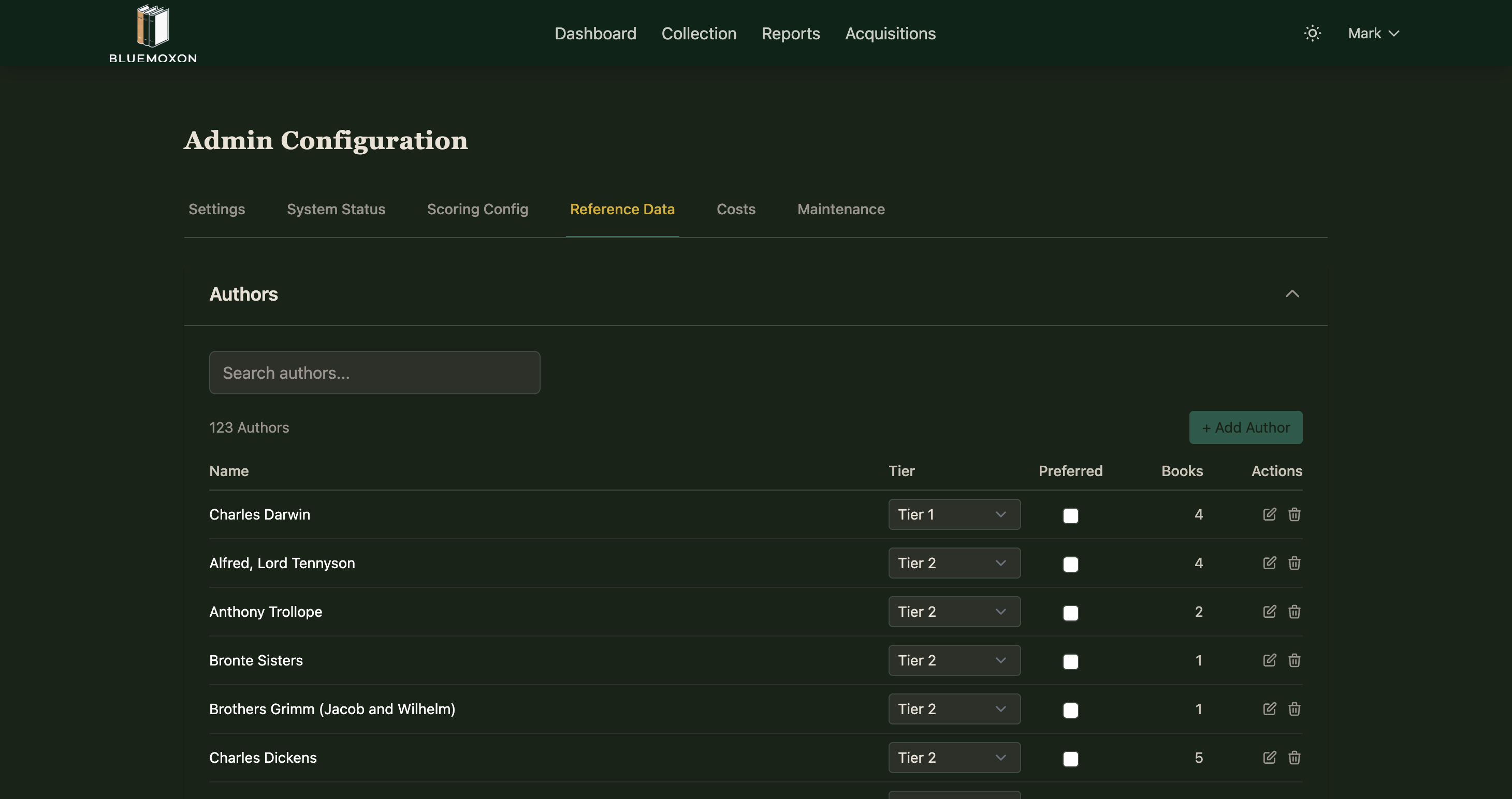Delete the Charles Darwin author entry
This screenshot has height=799, width=1512.
tap(1294, 514)
